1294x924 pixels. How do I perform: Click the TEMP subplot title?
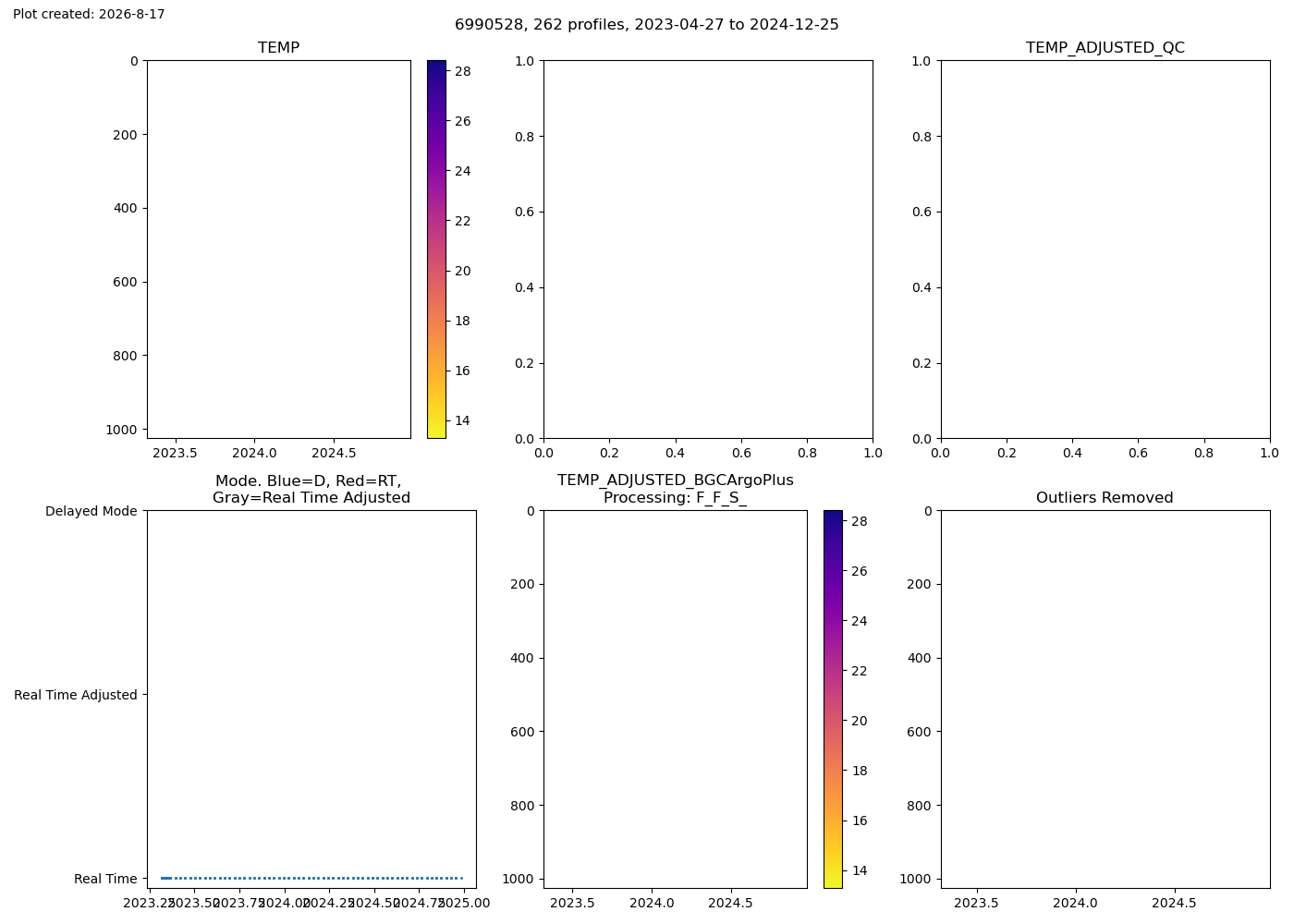click(278, 48)
